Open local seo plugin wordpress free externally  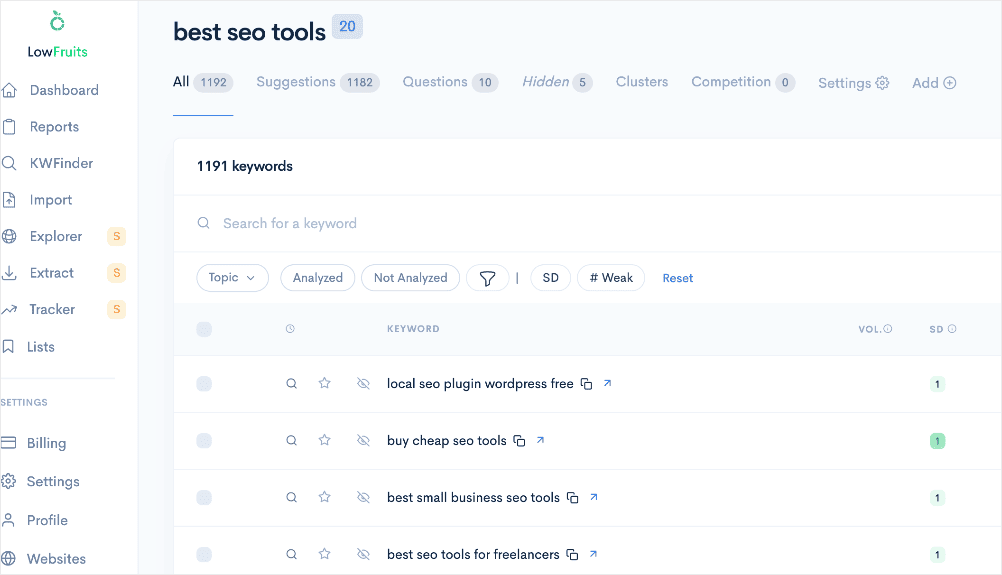[x=608, y=383]
